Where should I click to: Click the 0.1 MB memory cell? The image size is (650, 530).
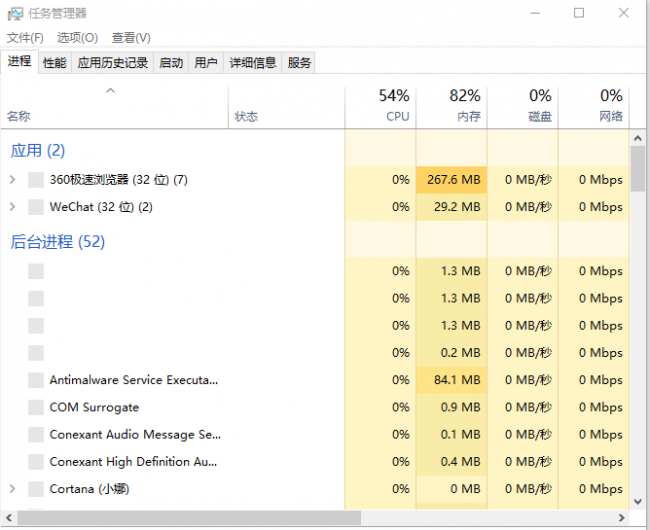point(451,435)
